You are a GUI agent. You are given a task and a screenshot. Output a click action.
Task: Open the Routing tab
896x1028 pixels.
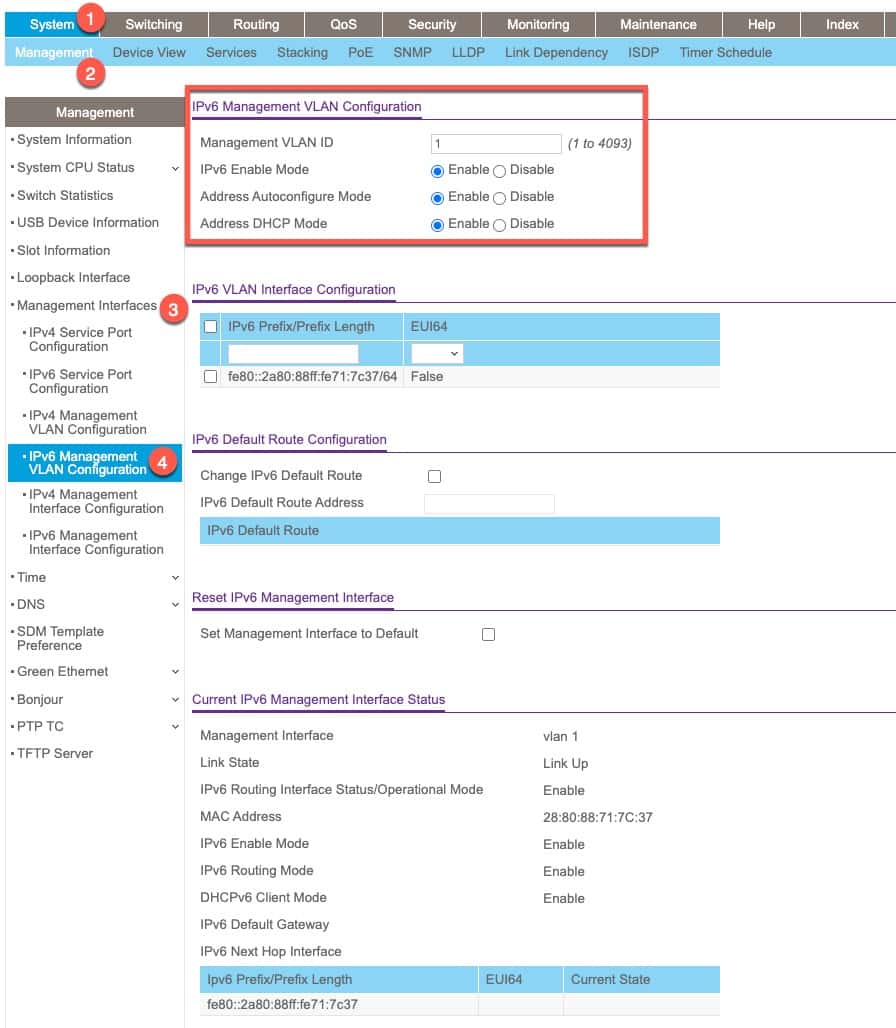click(x=256, y=25)
